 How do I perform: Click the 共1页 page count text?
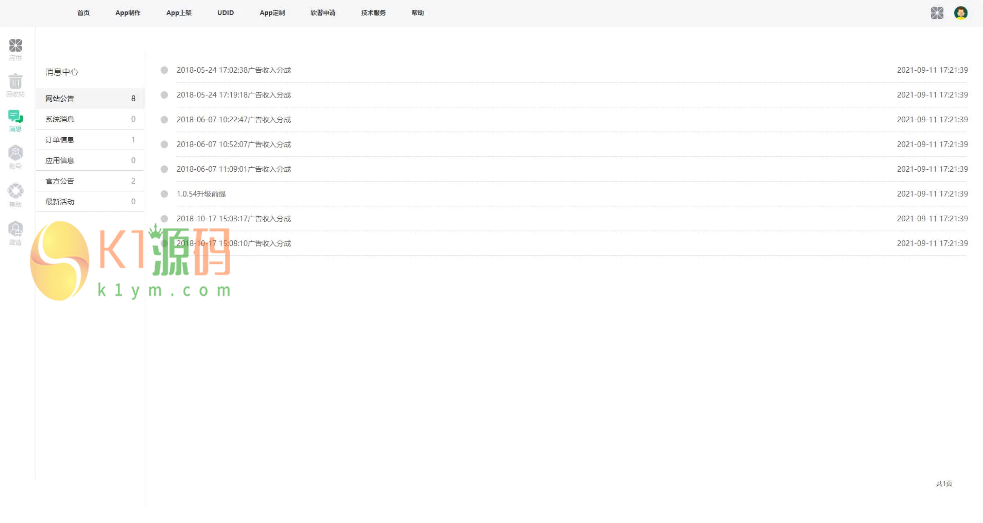point(944,483)
